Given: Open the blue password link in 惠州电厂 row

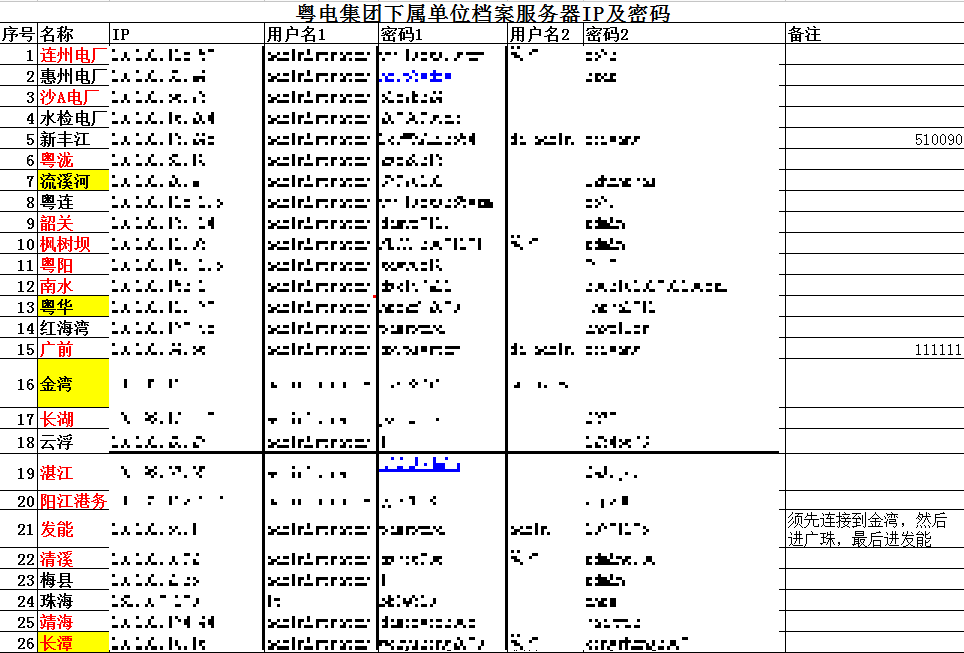Looking at the screenshot, I should 416,76.
